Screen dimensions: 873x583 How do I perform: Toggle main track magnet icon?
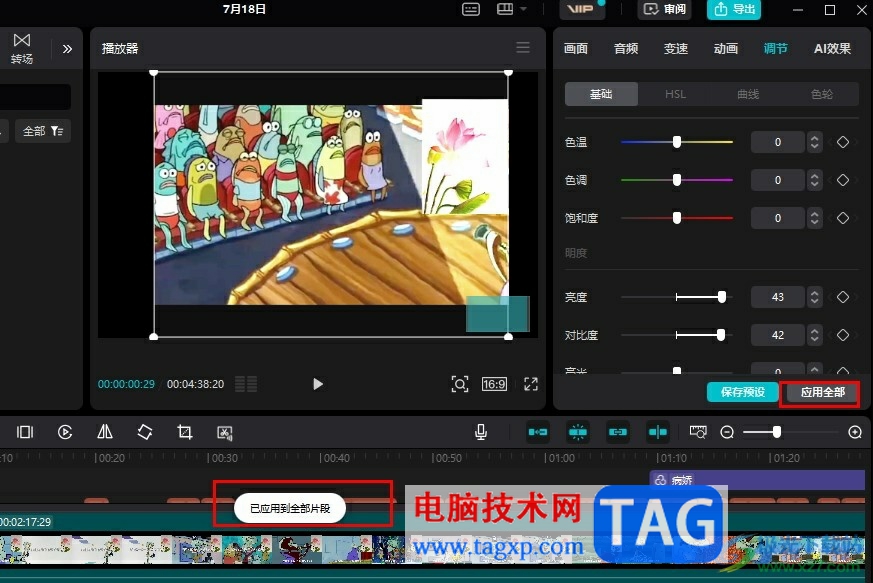538,432
